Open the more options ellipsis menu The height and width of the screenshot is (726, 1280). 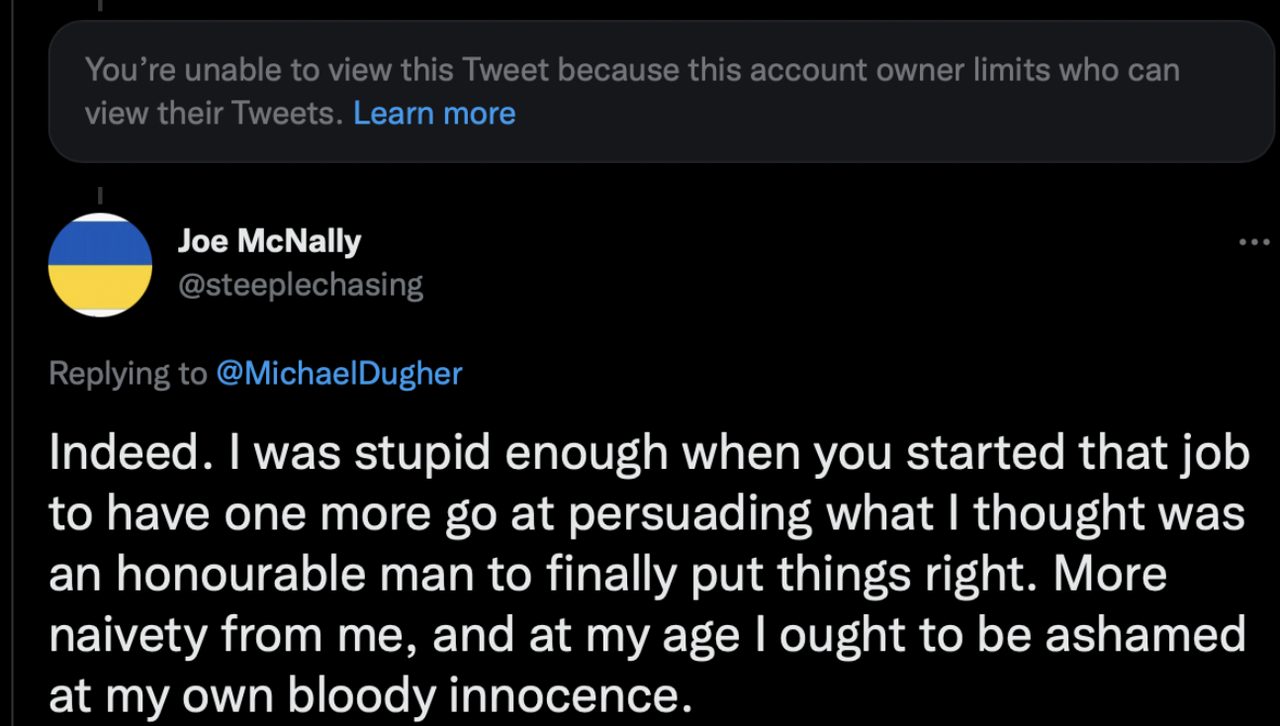point(1254,242)
